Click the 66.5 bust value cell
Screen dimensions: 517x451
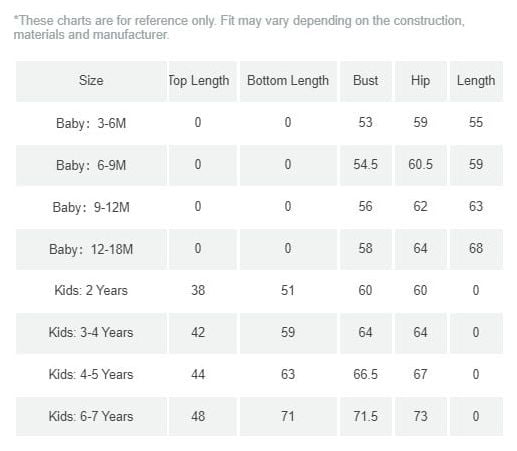point(366,374)
